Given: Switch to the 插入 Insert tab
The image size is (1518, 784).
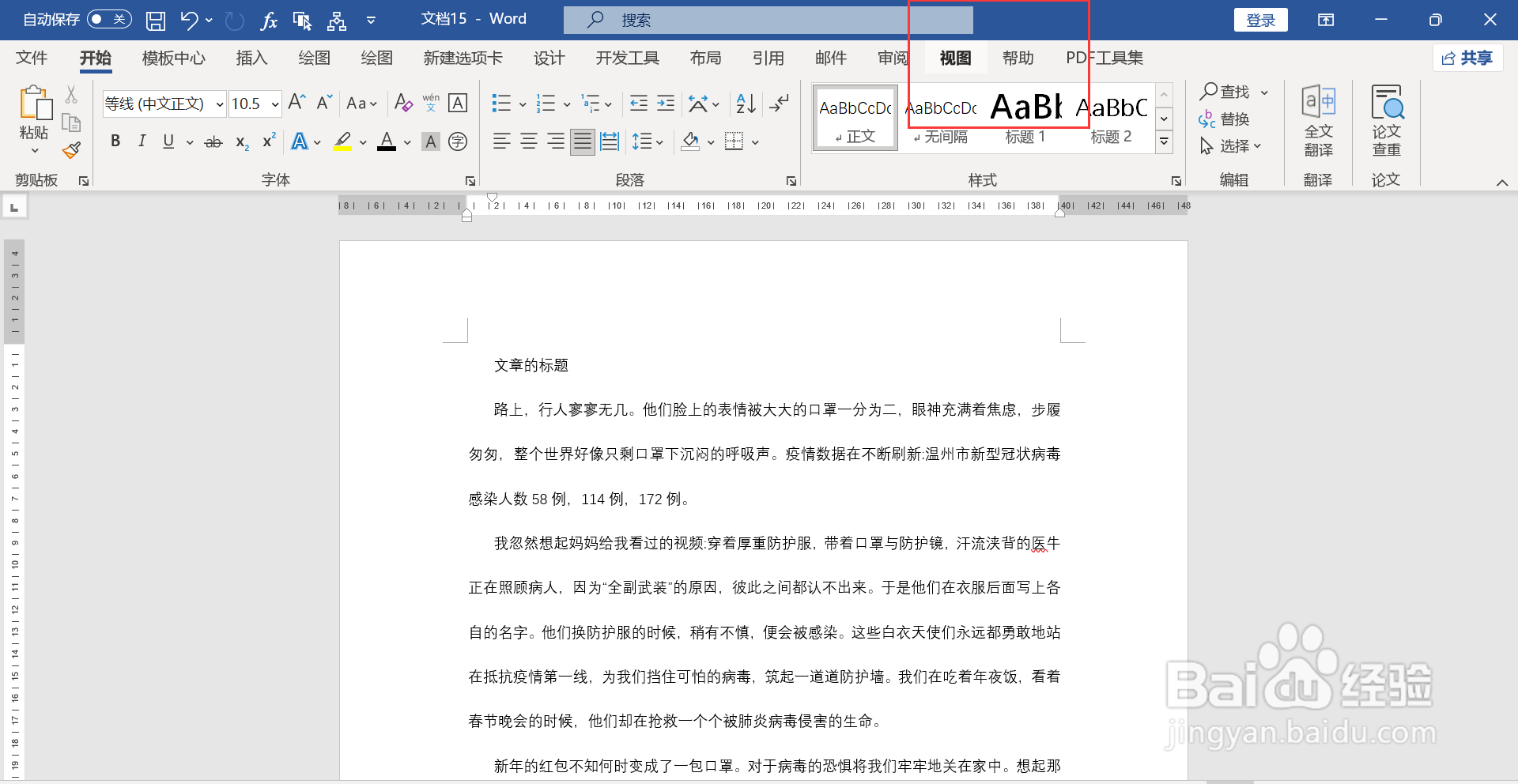Looking at the screenshot, I should (x=251, y=58).
